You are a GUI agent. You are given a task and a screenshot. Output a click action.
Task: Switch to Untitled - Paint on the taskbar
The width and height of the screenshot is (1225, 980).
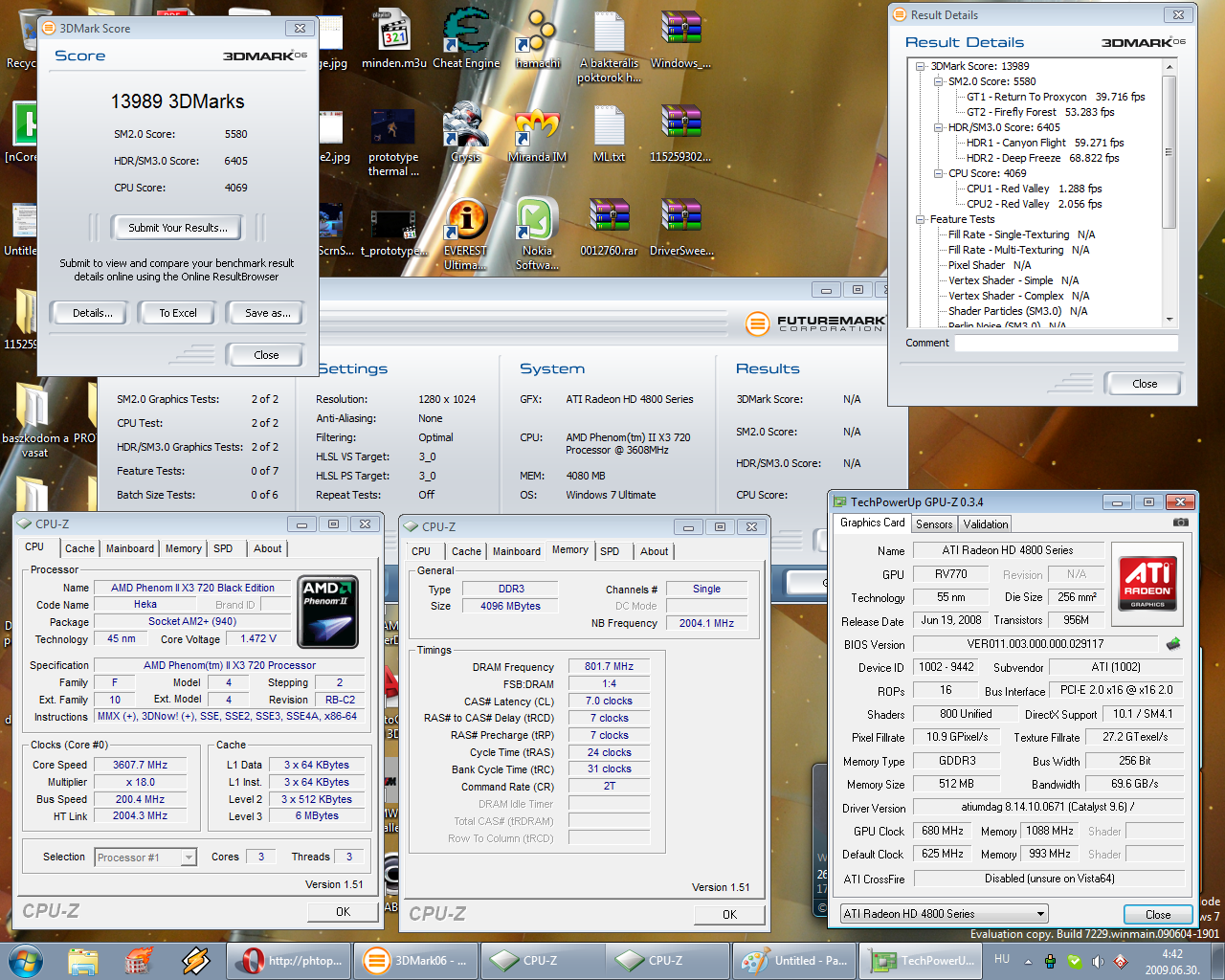pos(796,960)
